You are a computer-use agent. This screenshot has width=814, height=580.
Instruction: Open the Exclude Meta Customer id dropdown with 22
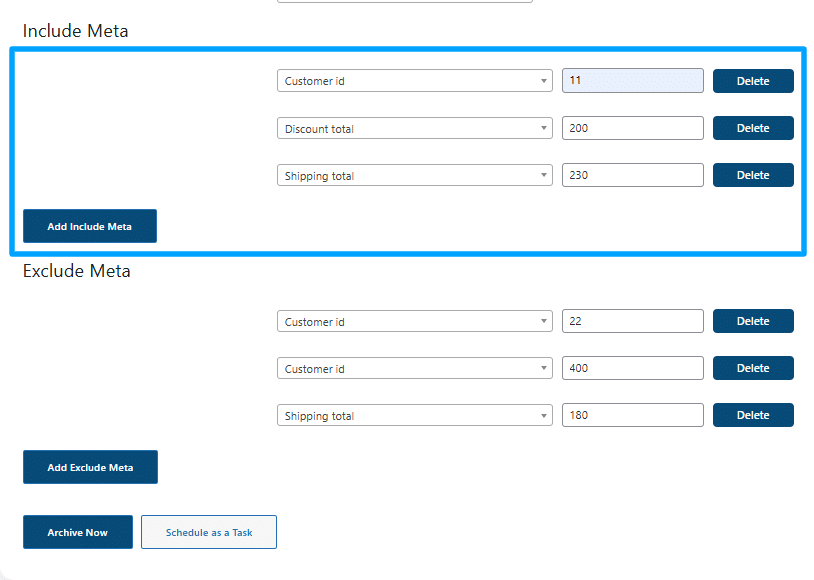tap(414, 321)
